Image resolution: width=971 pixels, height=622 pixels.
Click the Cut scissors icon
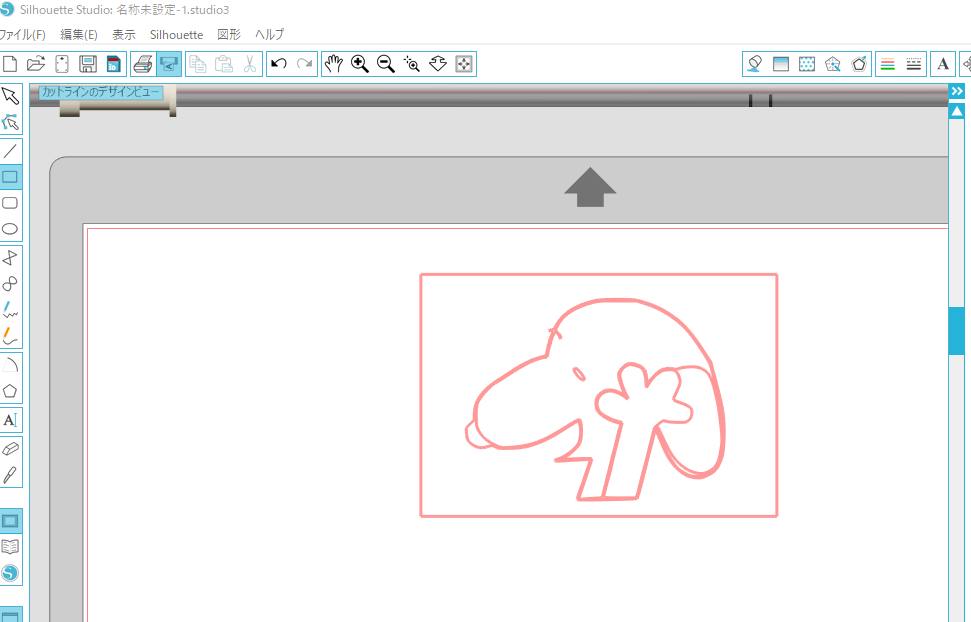coord(250,64)
